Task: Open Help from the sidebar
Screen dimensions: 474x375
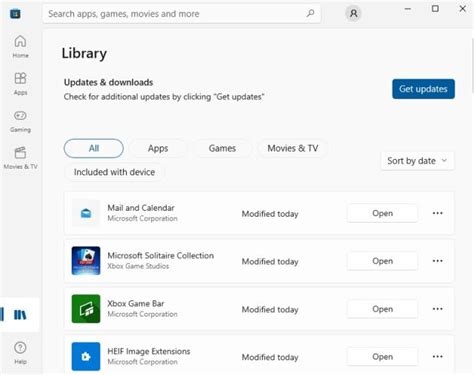Action: (x=20, y=353)
